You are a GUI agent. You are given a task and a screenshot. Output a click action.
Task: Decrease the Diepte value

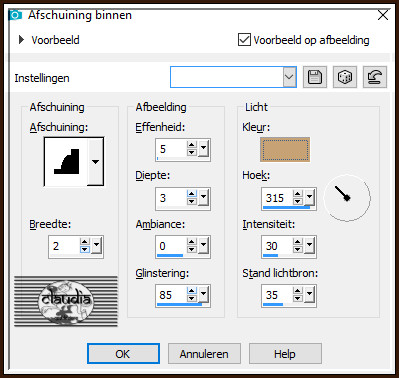point(192,201)
